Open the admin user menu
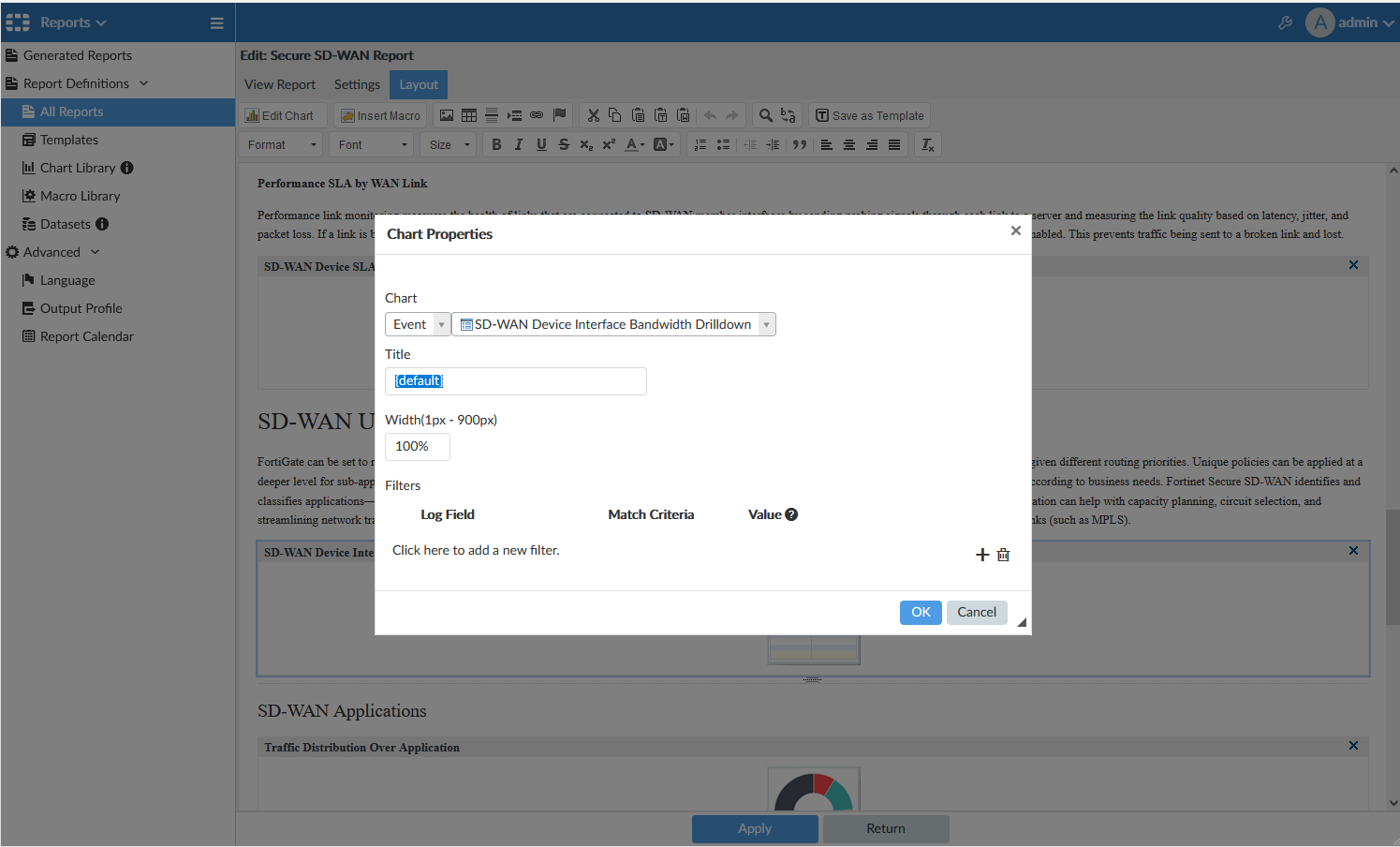The image size is (1400, 847). [1349, 22]
